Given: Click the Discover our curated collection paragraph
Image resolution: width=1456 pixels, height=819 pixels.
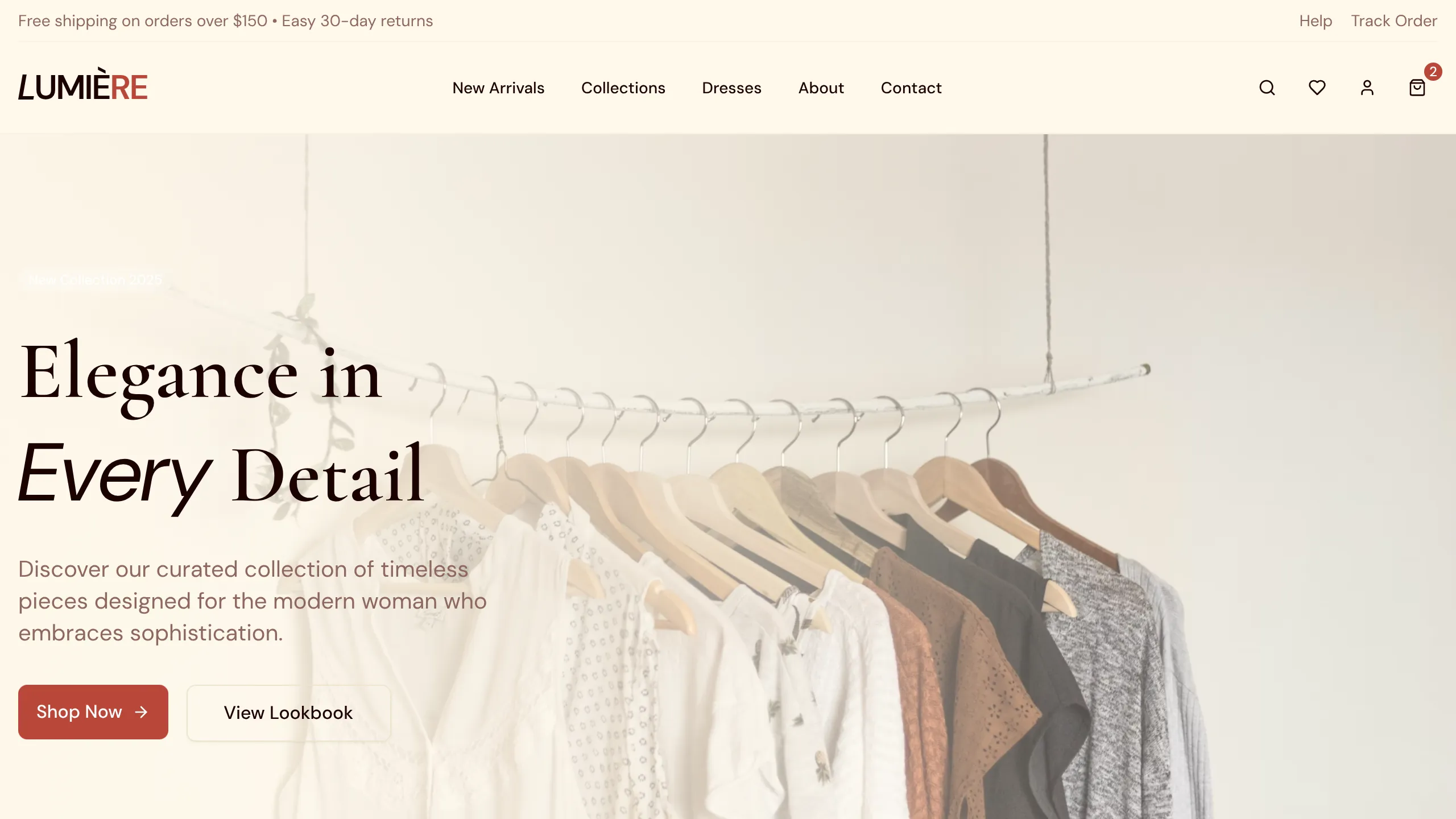Looking at the screenshot, I should (253, 601).
